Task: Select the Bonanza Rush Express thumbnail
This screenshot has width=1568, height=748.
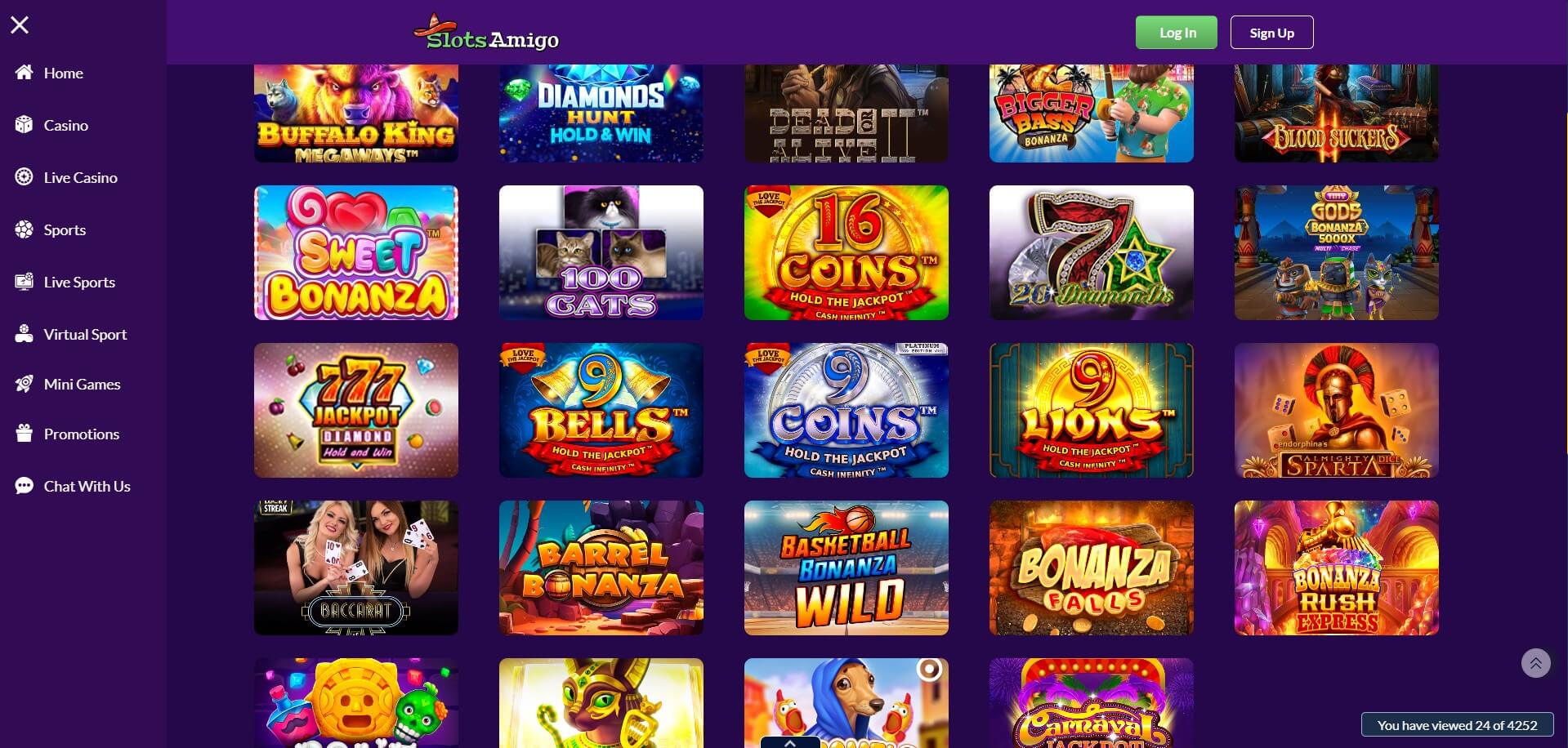Action: [x=1337, y=568]
